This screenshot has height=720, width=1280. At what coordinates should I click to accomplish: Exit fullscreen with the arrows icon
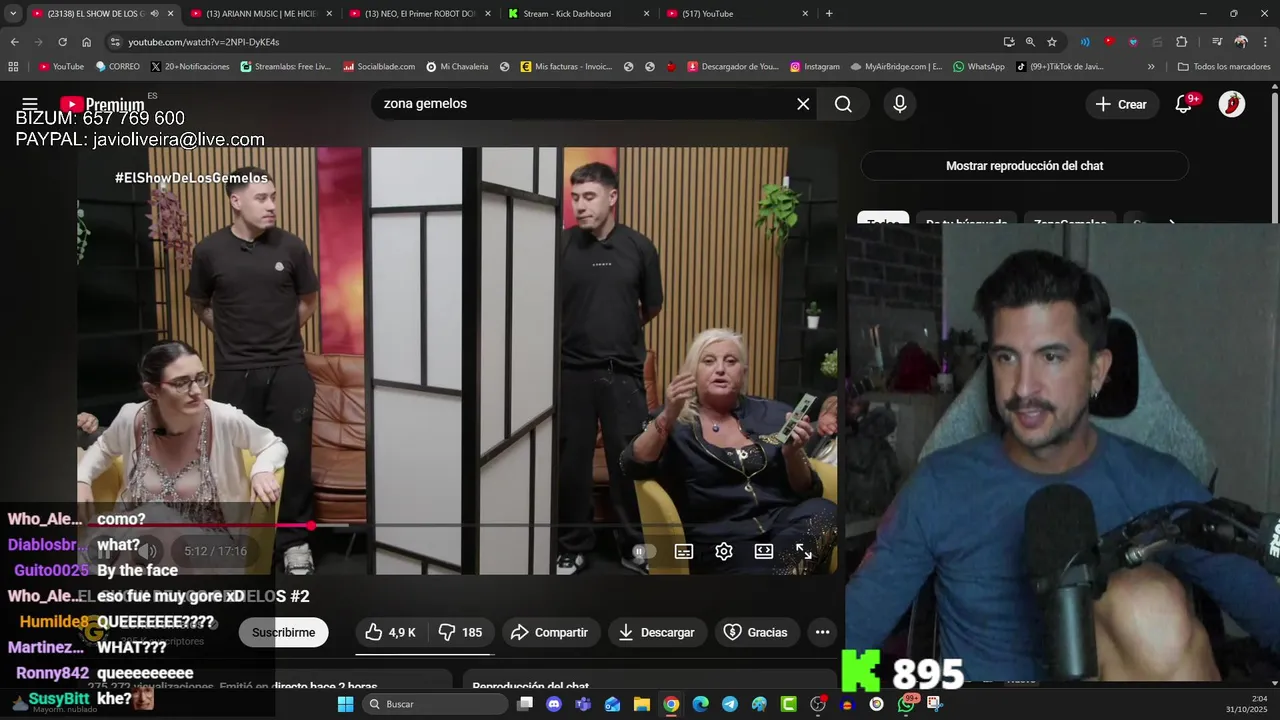tap(804, 551)
